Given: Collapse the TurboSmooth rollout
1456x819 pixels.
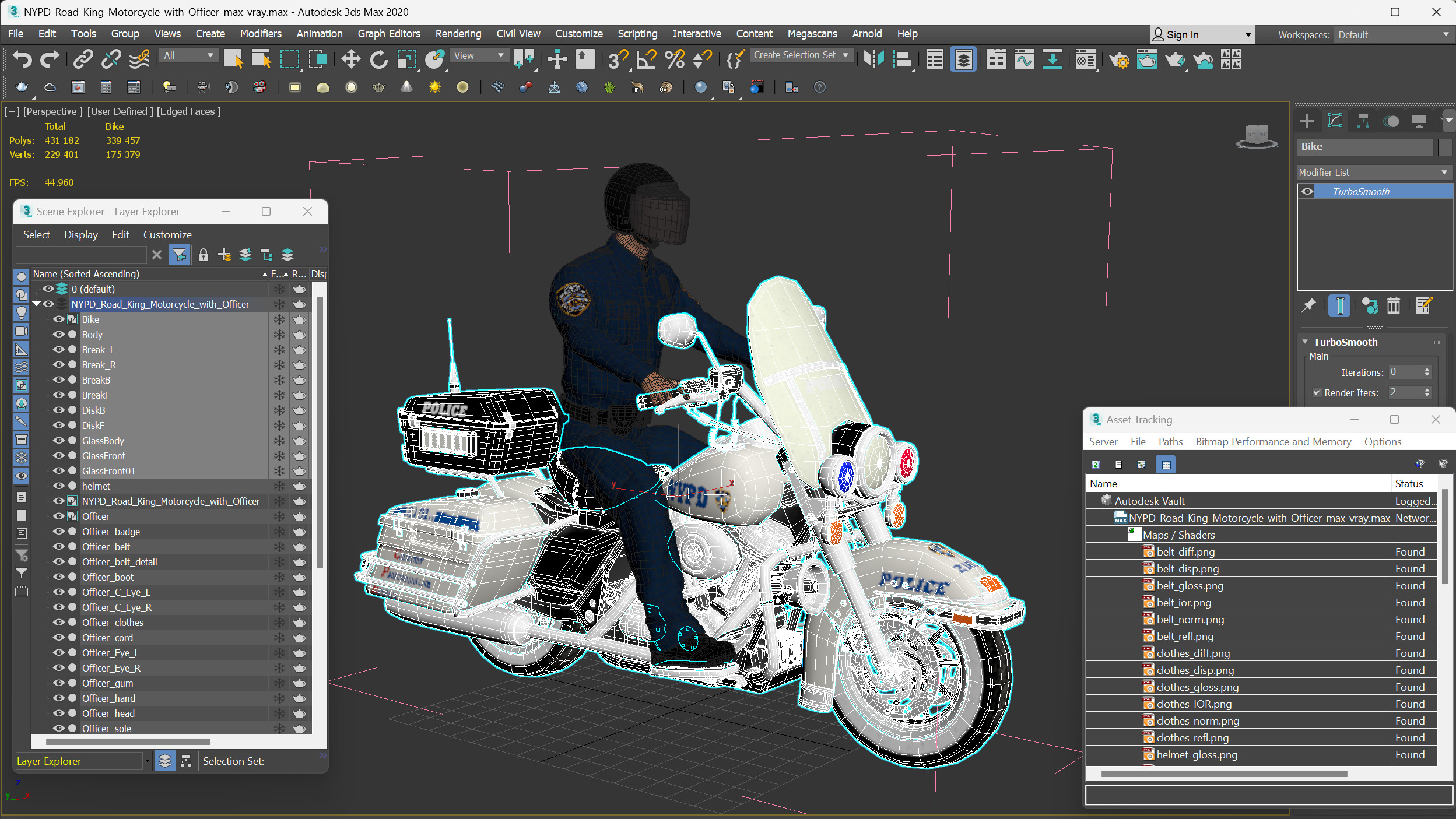Looking at the screenshot, I should point(1305,342).
